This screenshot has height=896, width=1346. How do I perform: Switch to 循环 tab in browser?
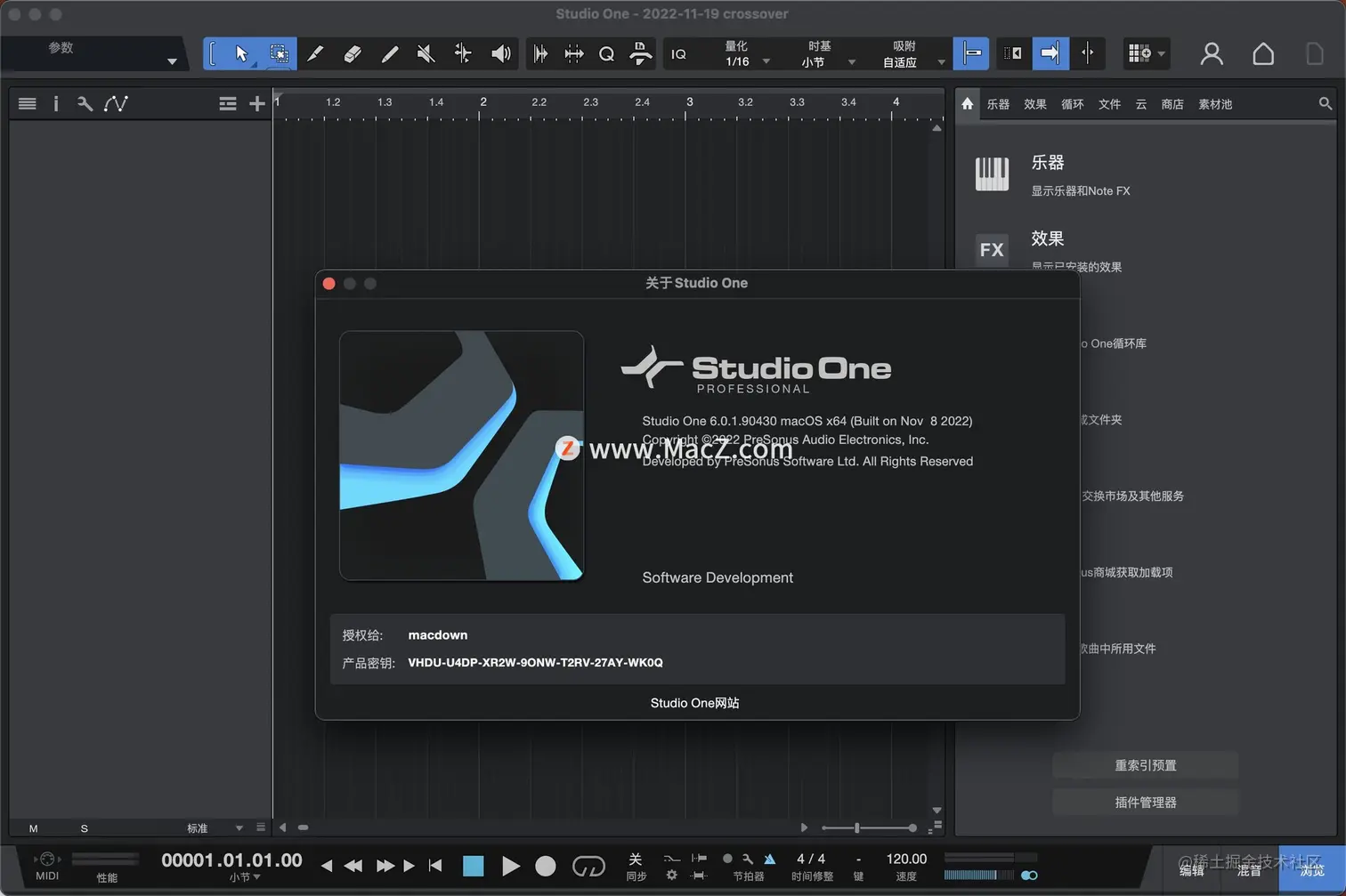click(1073, 104)
